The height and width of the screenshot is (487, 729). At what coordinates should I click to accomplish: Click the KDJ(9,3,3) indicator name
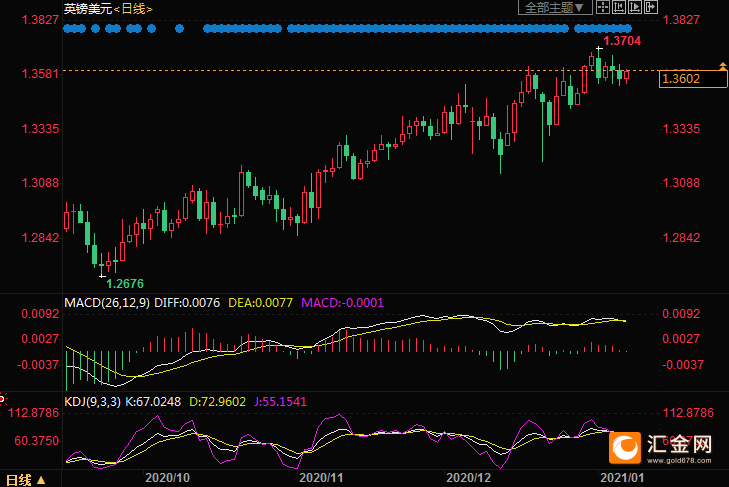92,402
